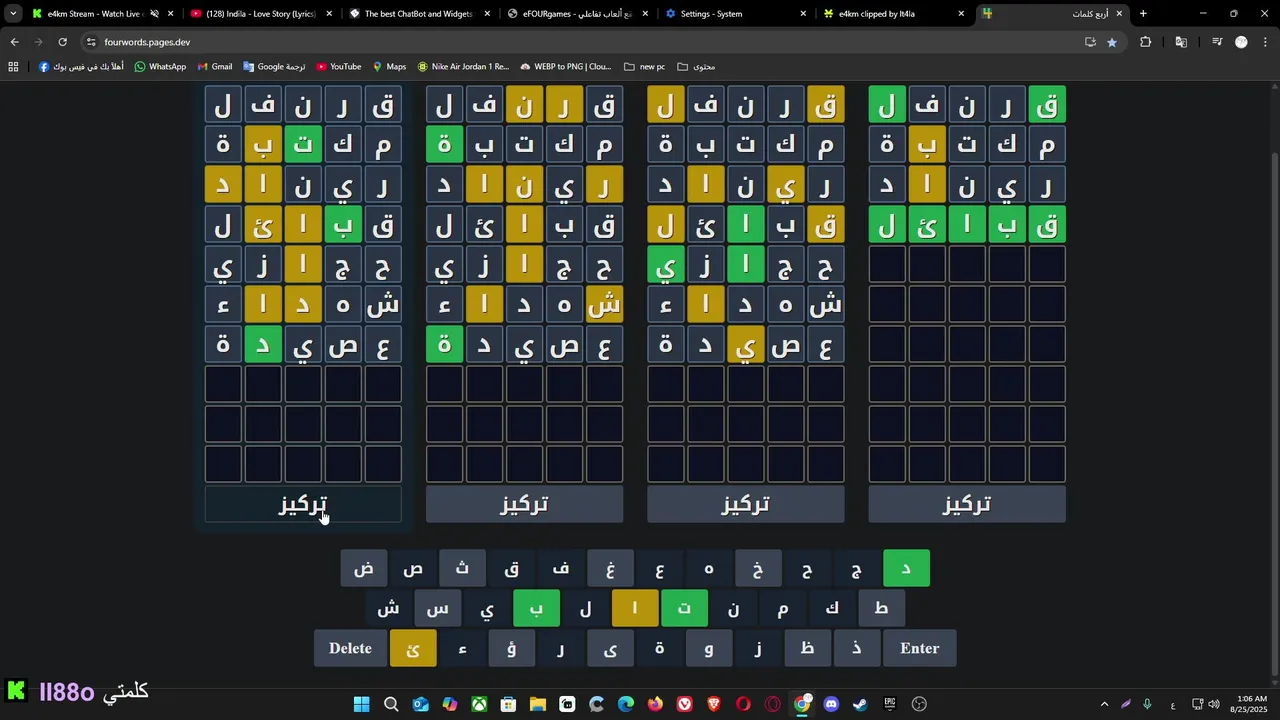The width and height of the screenshot is (1280, 720).
Task: Switch to e4km clipped by lt4la tab
Action: (894, 14)
